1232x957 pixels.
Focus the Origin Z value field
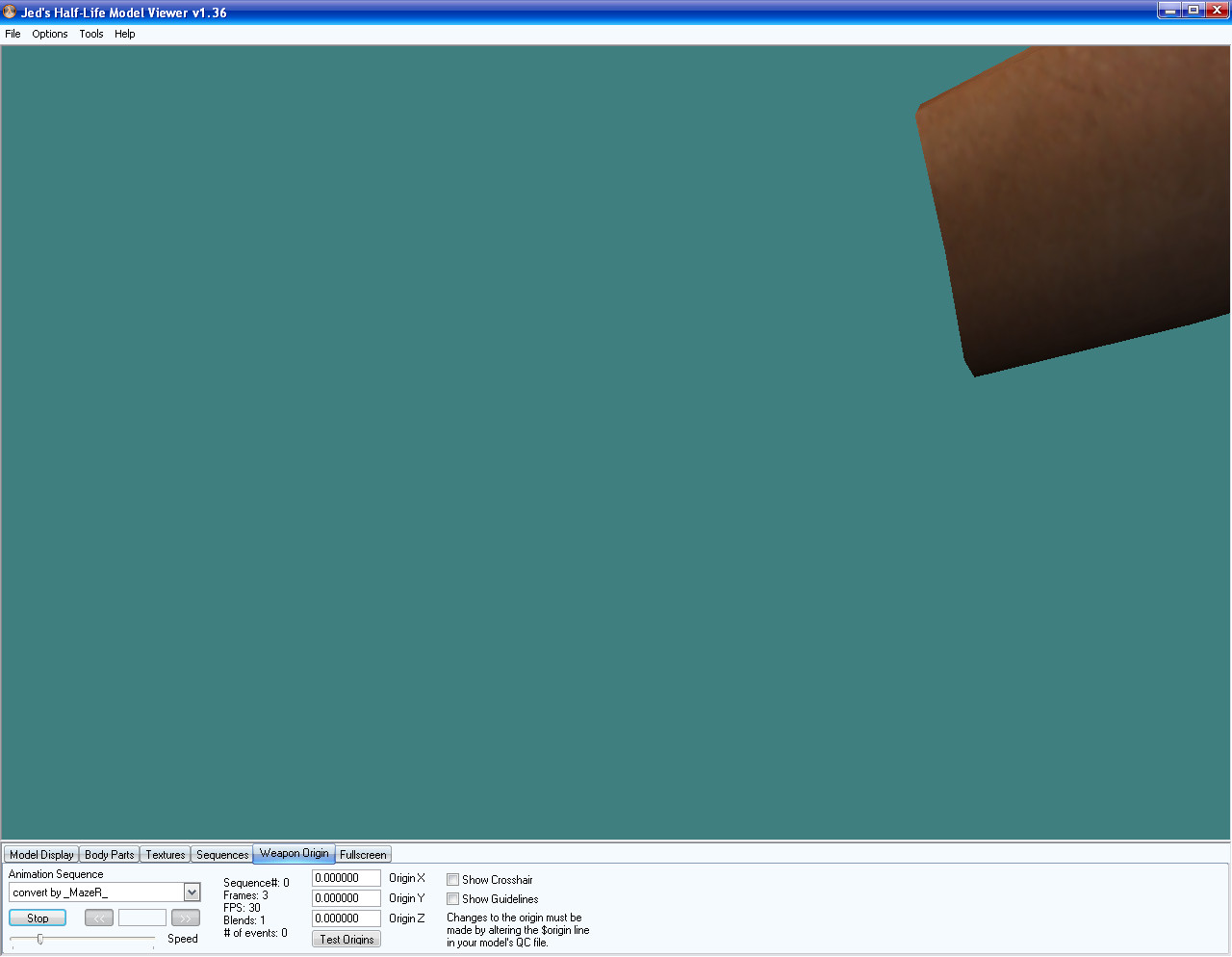[x=346, y=918]
